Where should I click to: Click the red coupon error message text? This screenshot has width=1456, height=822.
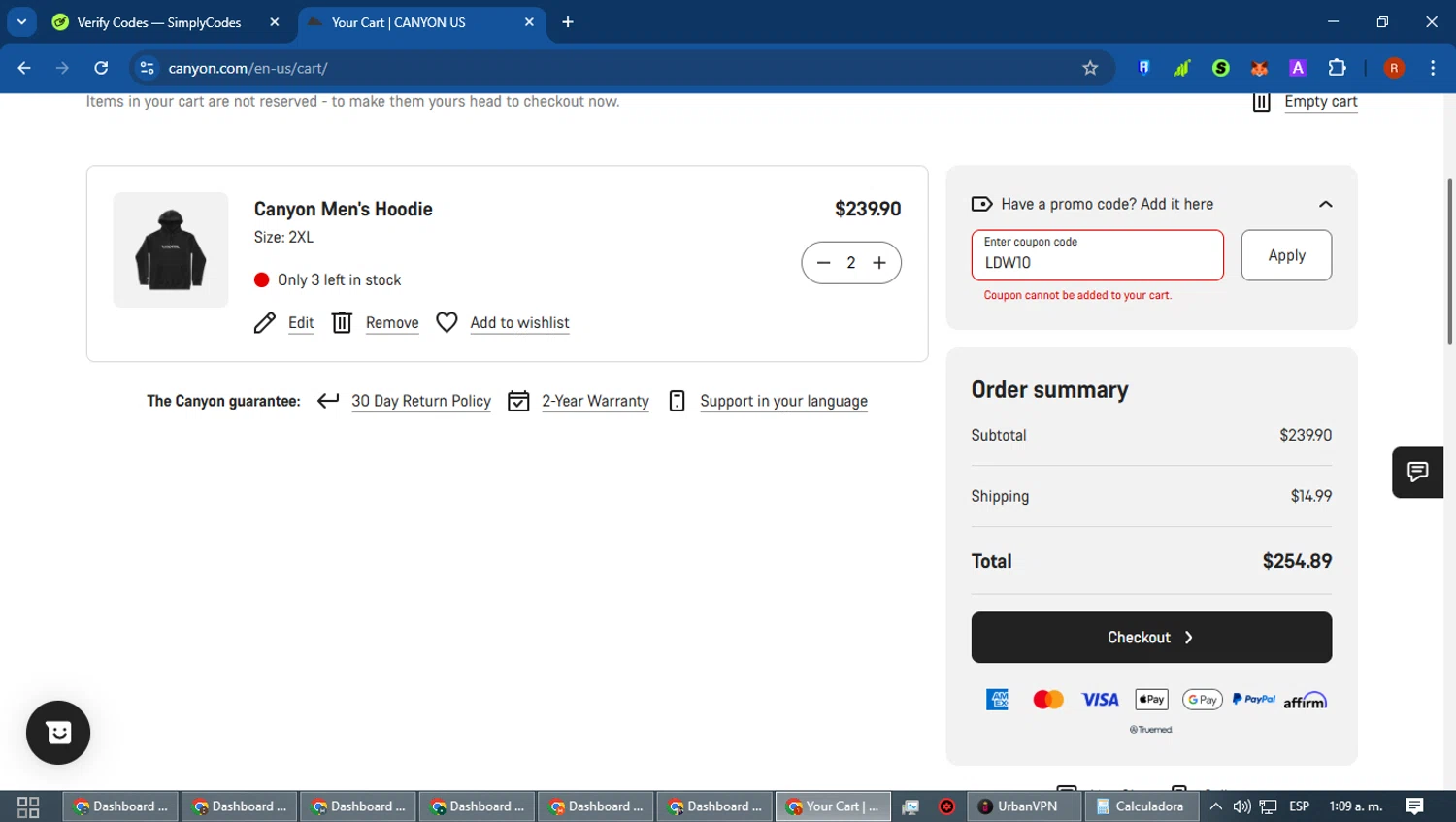[x=1077, y=295]
